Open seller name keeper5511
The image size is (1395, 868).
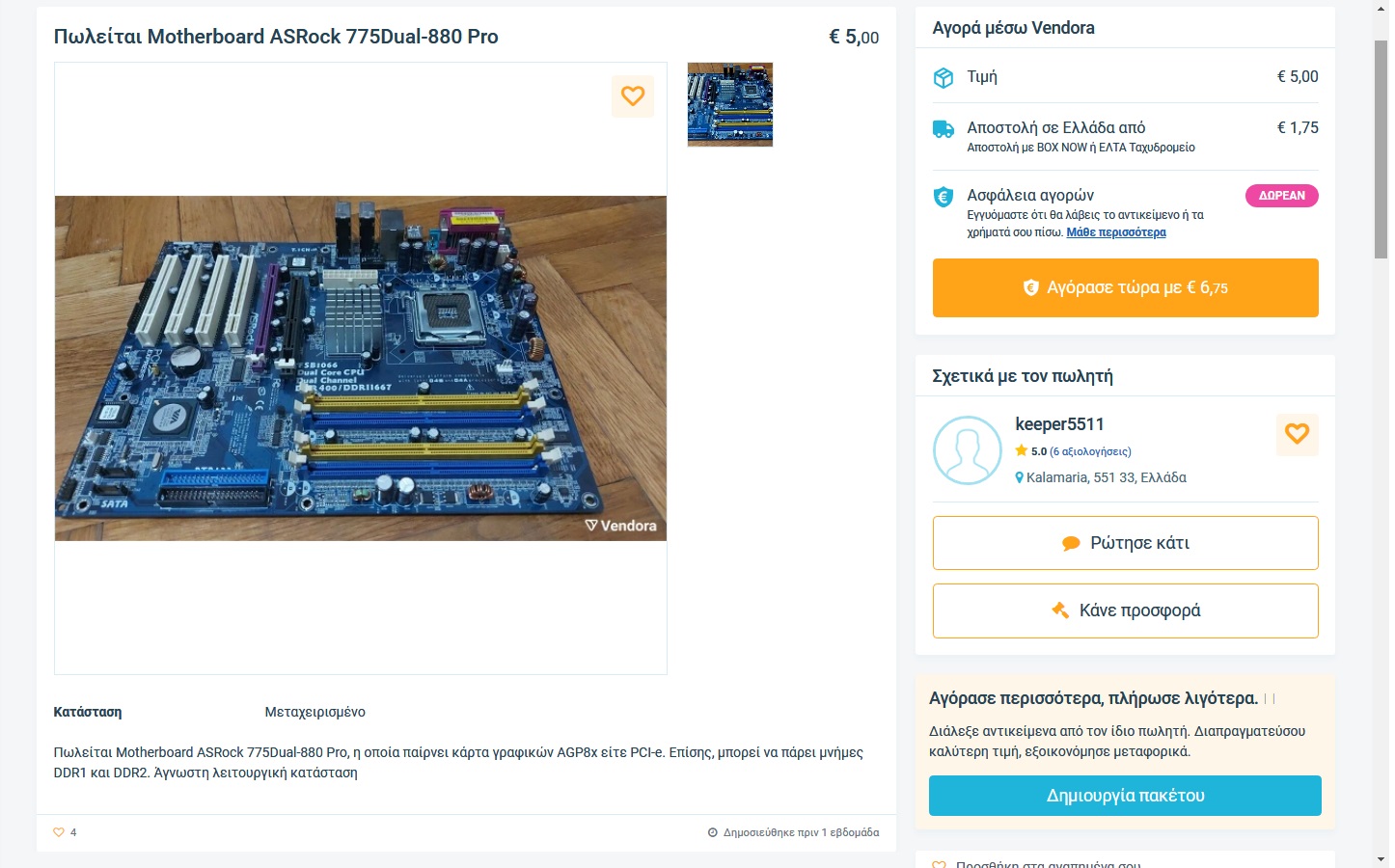(1059, 424)
